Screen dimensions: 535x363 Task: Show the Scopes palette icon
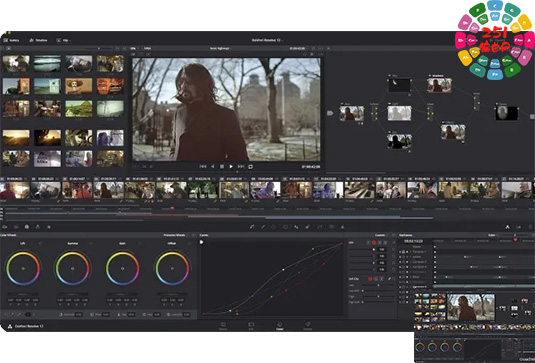(519, 227)
